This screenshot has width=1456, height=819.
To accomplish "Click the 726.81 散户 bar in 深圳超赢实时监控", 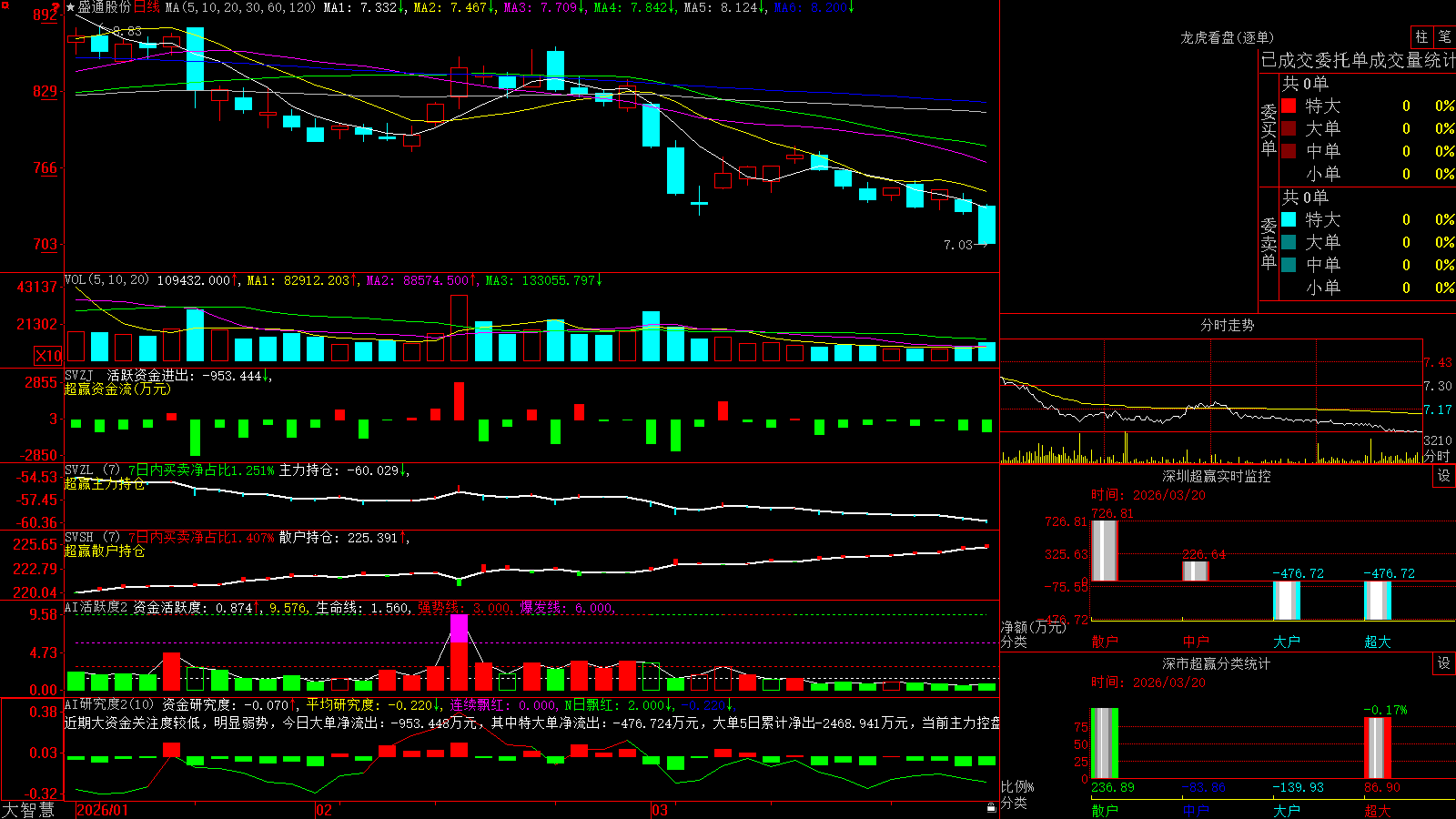I will tap(1104, 551).
